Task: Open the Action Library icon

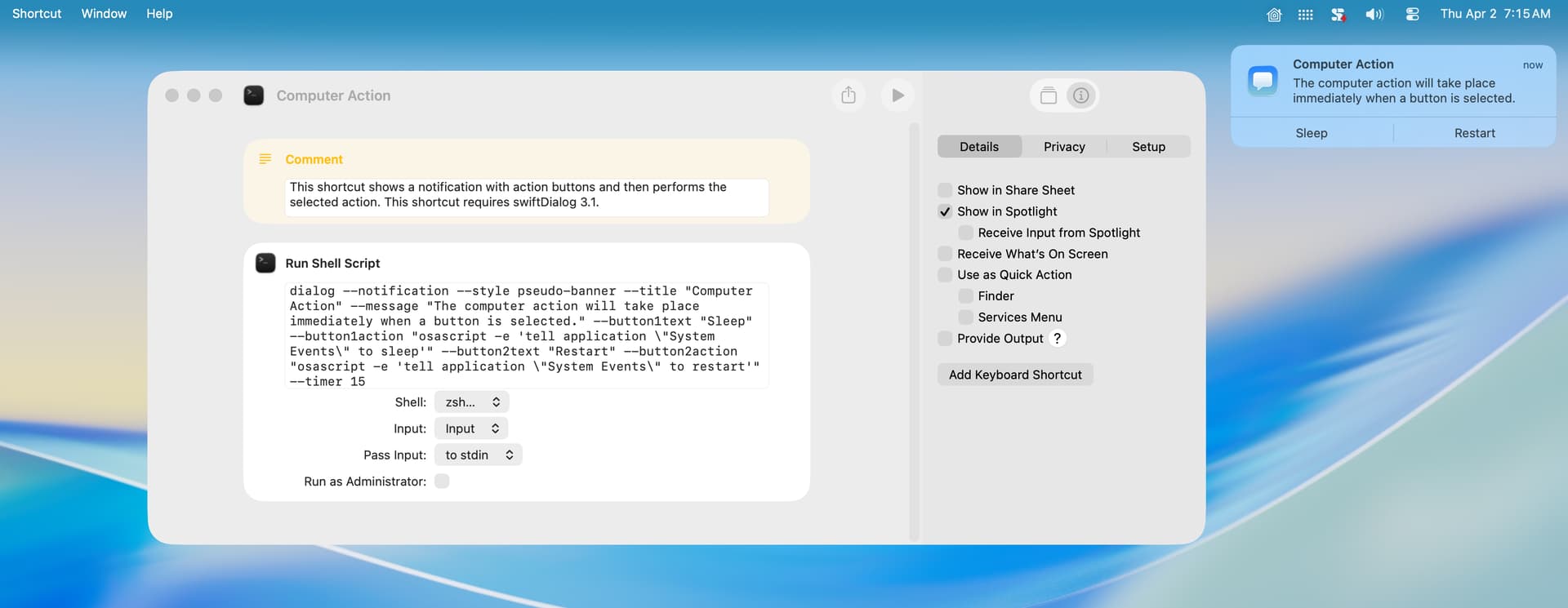Action: 1048,96
